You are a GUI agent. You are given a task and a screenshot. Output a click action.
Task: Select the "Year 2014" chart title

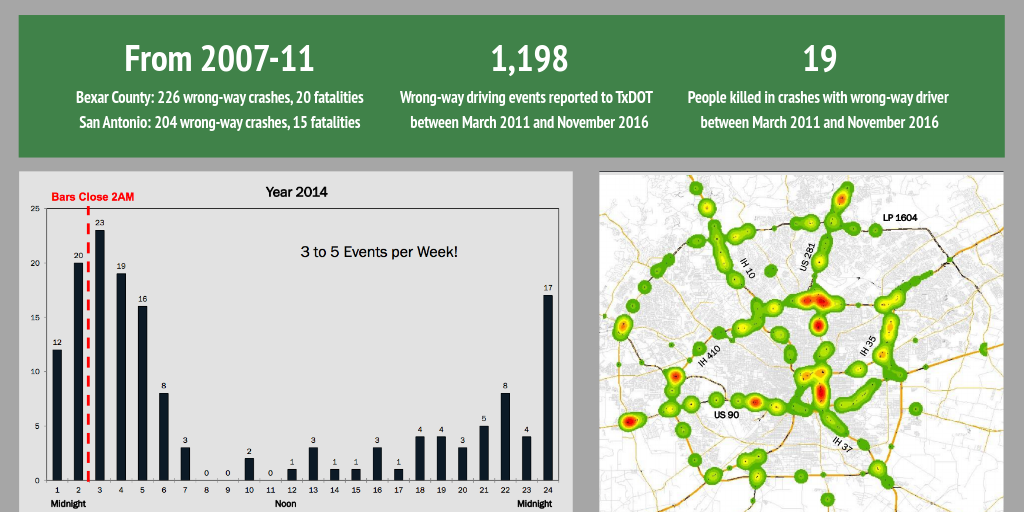tap(296, 192)
